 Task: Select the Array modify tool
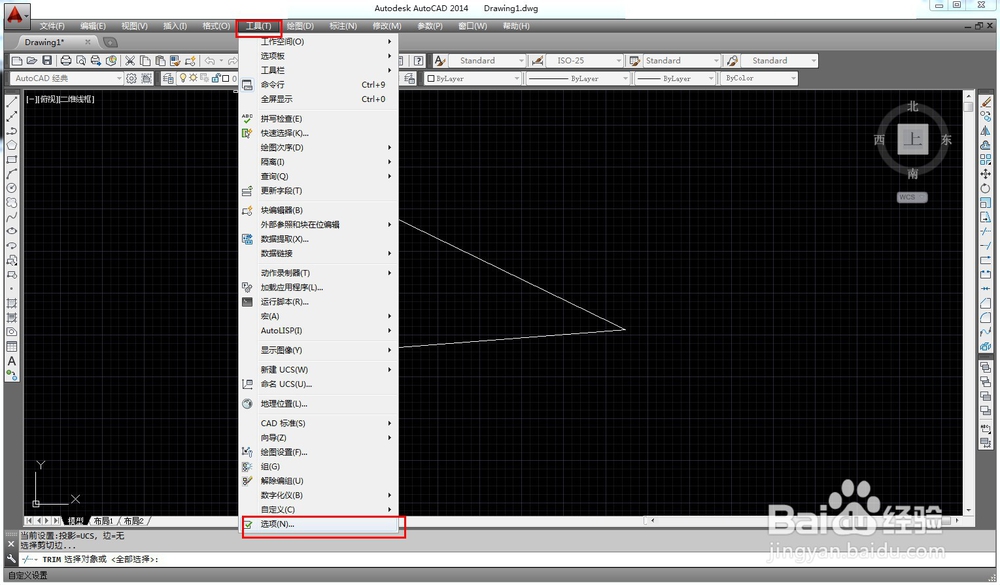point(986,159)
